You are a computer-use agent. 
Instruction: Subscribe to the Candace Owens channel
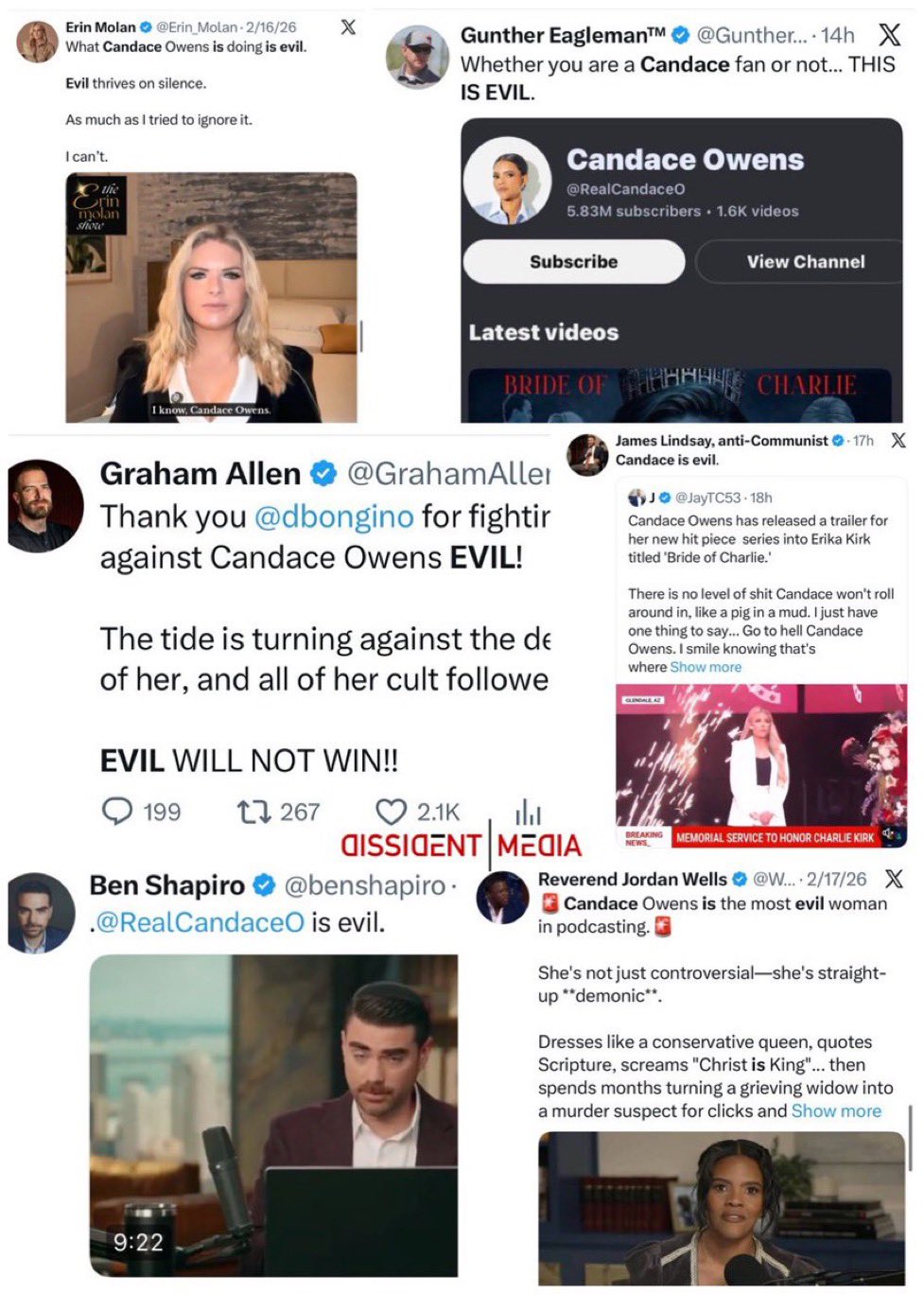(573, 262)
